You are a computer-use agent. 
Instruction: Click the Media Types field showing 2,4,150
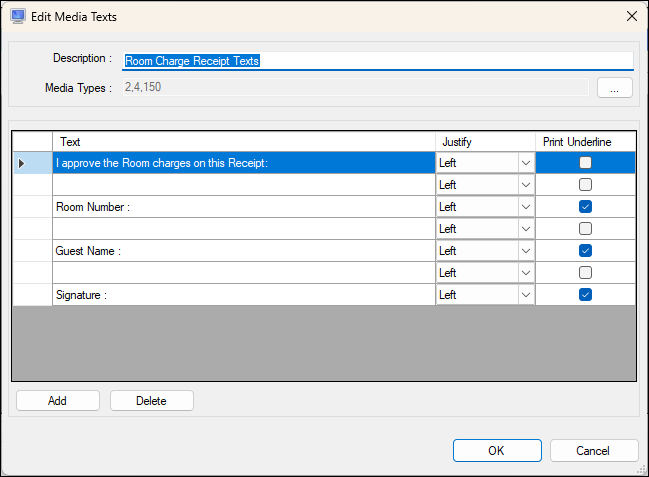[x=356, y=87]
